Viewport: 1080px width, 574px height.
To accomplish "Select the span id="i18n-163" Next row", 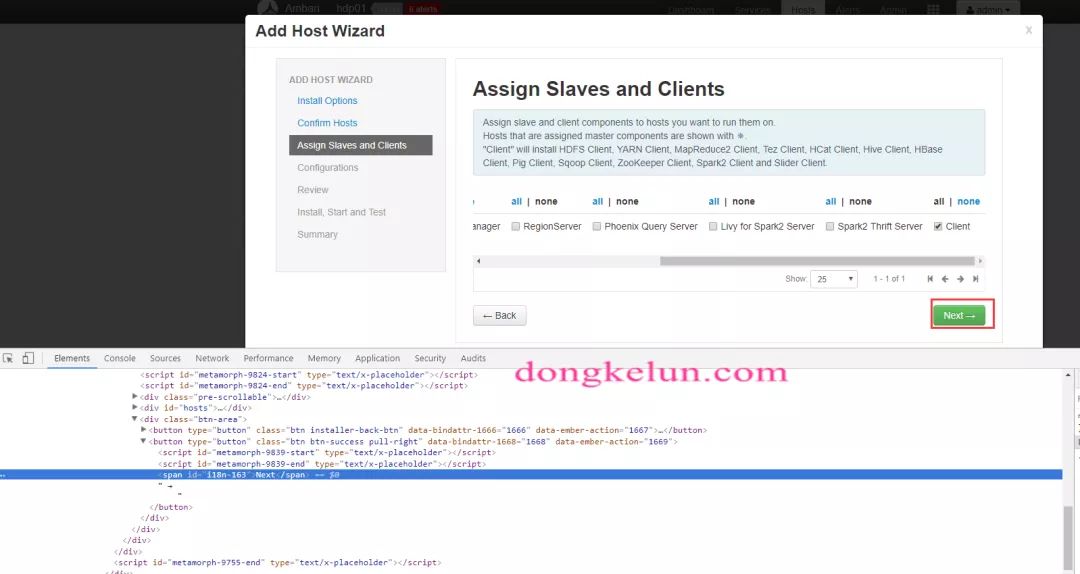I will 531,475.
